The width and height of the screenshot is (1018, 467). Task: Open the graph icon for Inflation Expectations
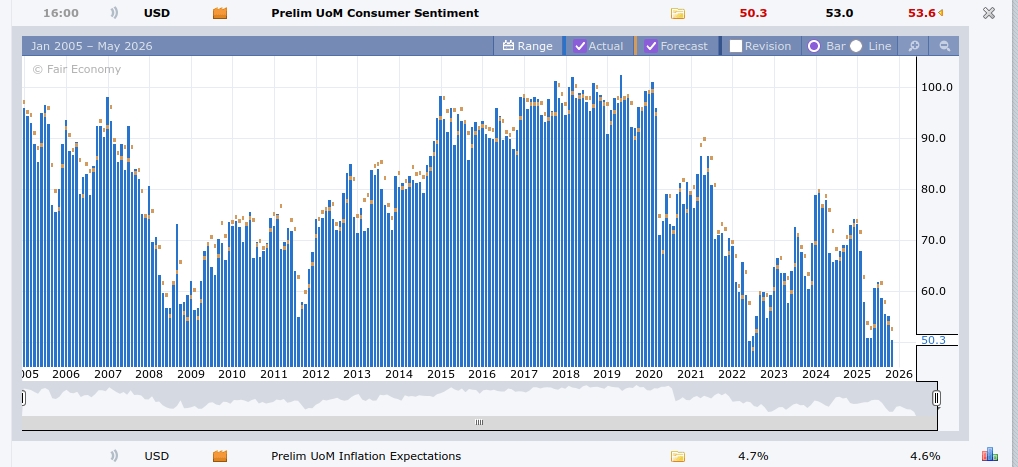(x=990, y=456)
